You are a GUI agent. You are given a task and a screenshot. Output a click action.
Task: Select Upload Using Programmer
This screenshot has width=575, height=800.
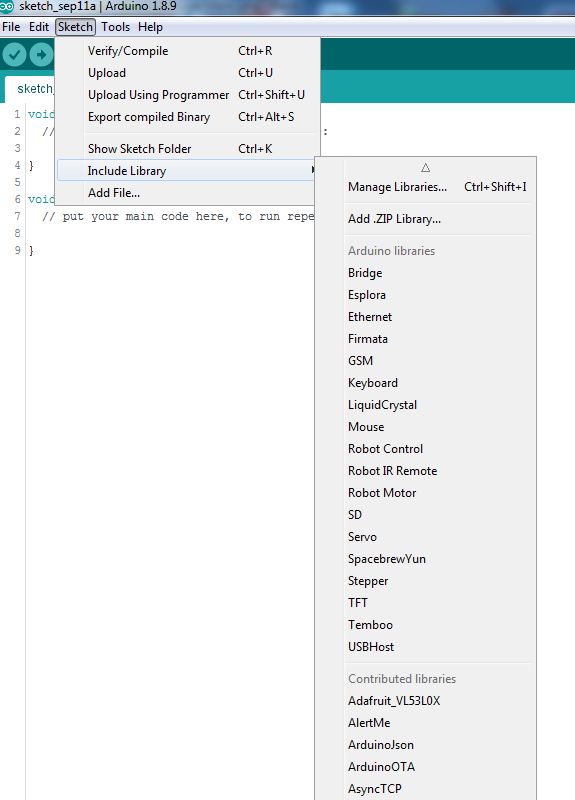[x=188, y=95]
